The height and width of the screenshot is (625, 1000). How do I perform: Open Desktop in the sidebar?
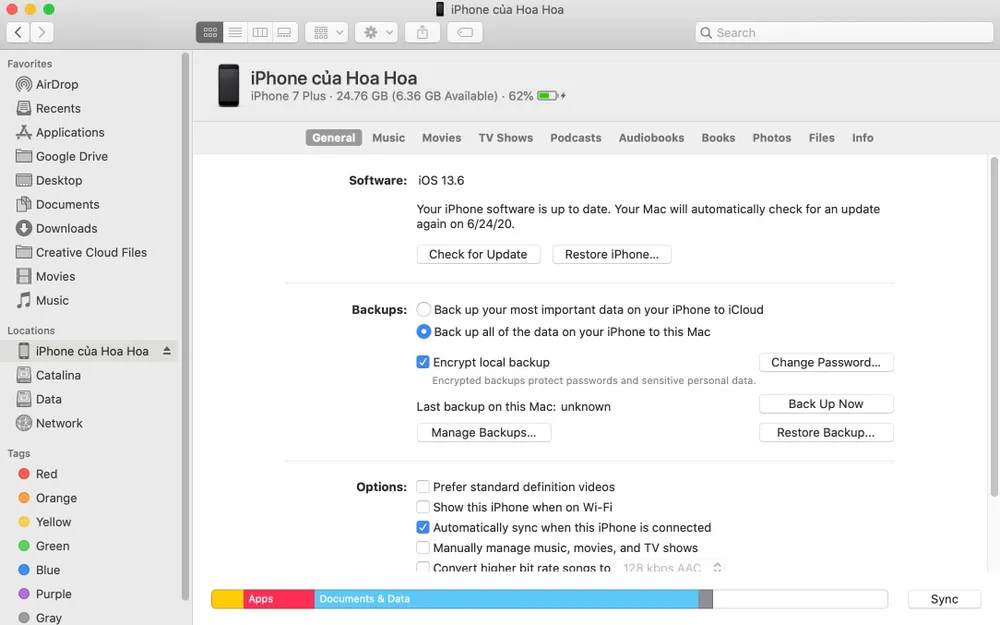coord(49,180)
